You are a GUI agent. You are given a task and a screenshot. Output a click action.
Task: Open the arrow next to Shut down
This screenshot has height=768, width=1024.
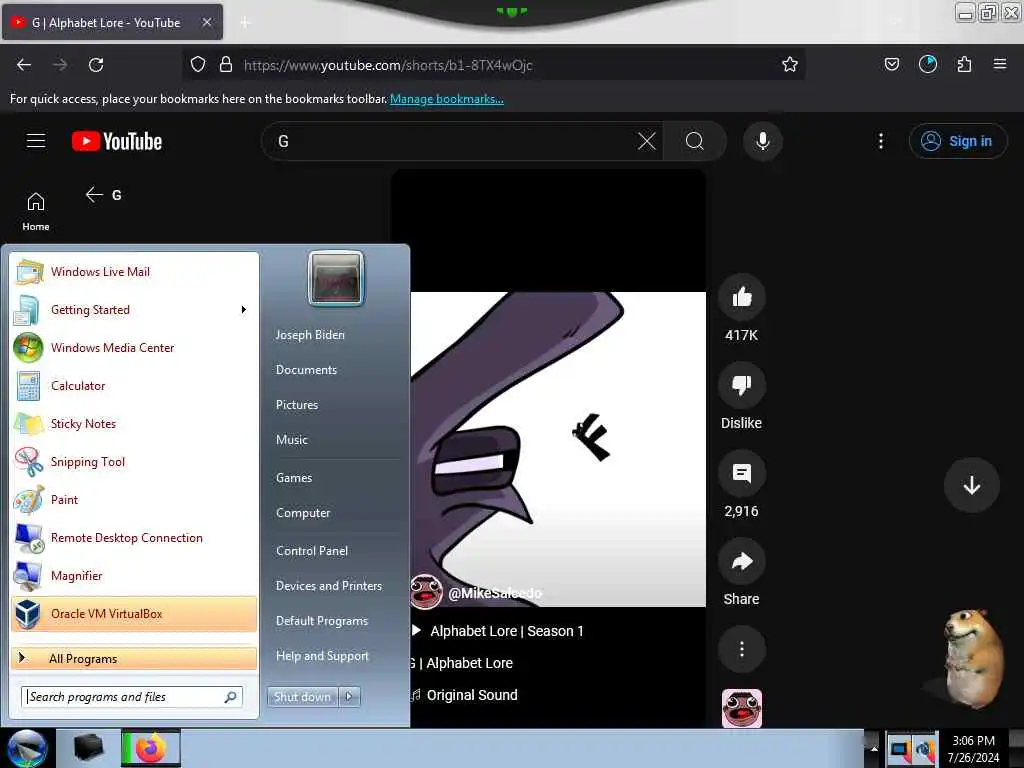point(349,697)
